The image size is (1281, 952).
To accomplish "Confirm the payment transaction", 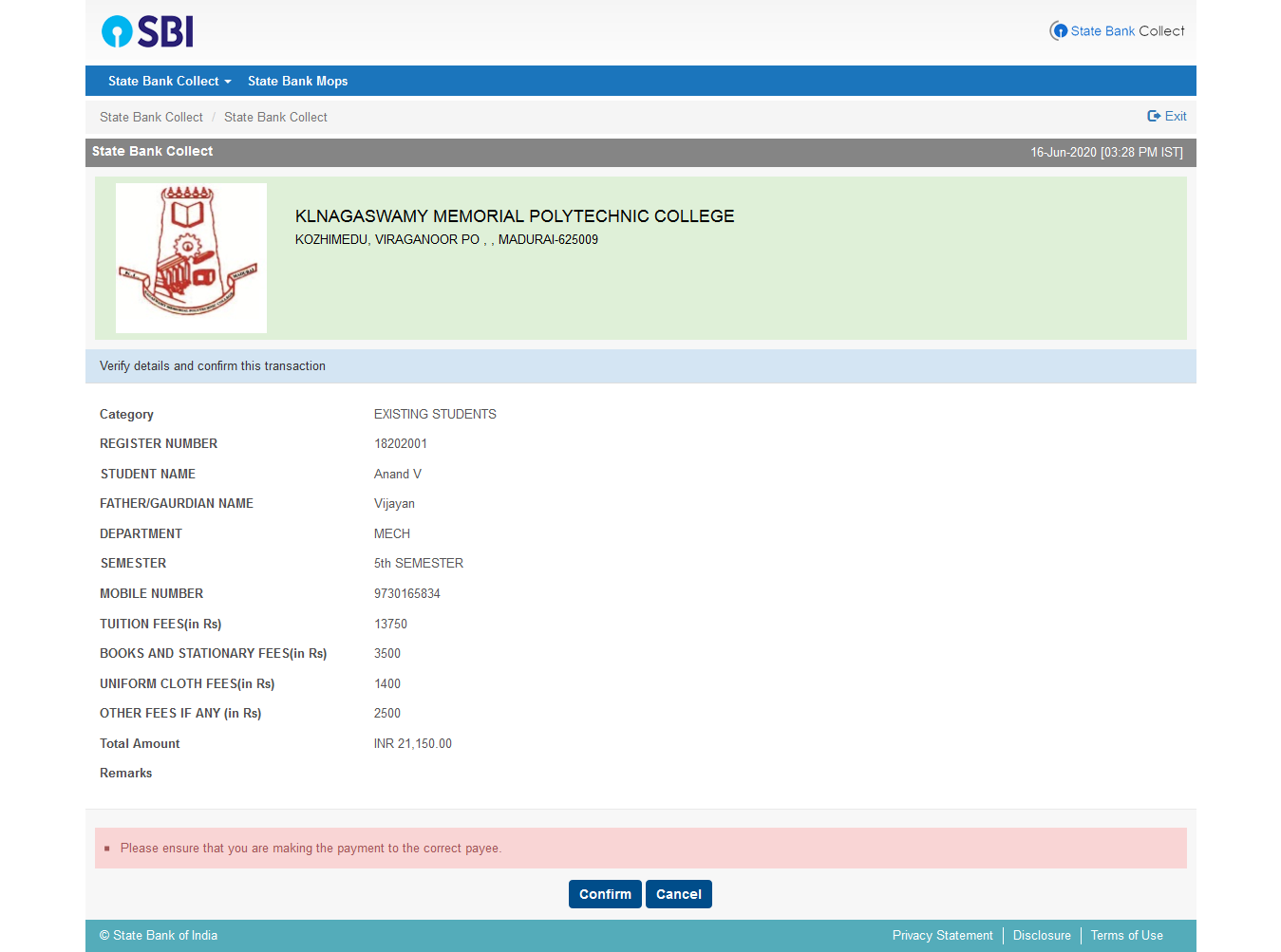I will tap(605, 894).
